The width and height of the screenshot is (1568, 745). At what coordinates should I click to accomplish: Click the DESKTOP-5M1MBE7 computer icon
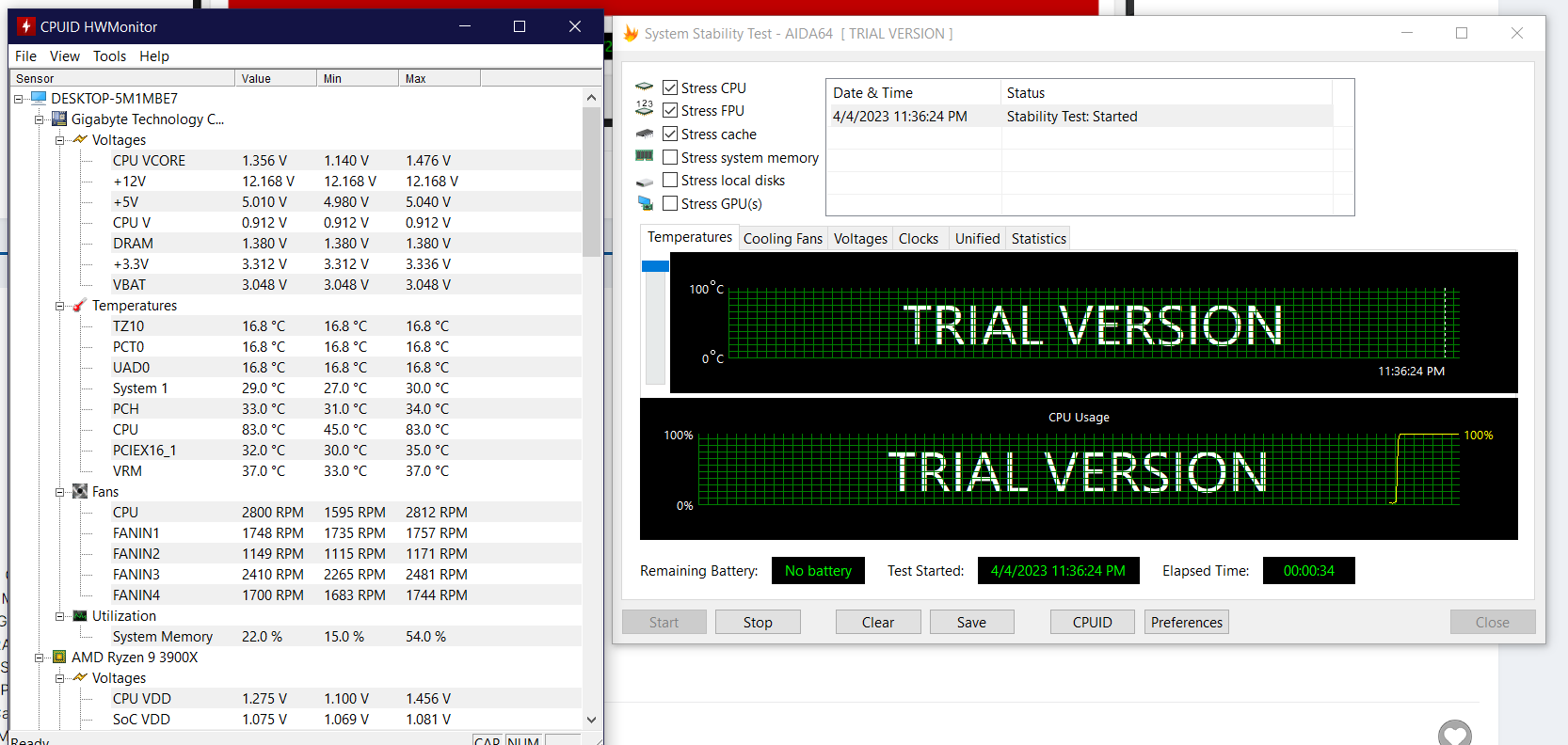[39, 98]
